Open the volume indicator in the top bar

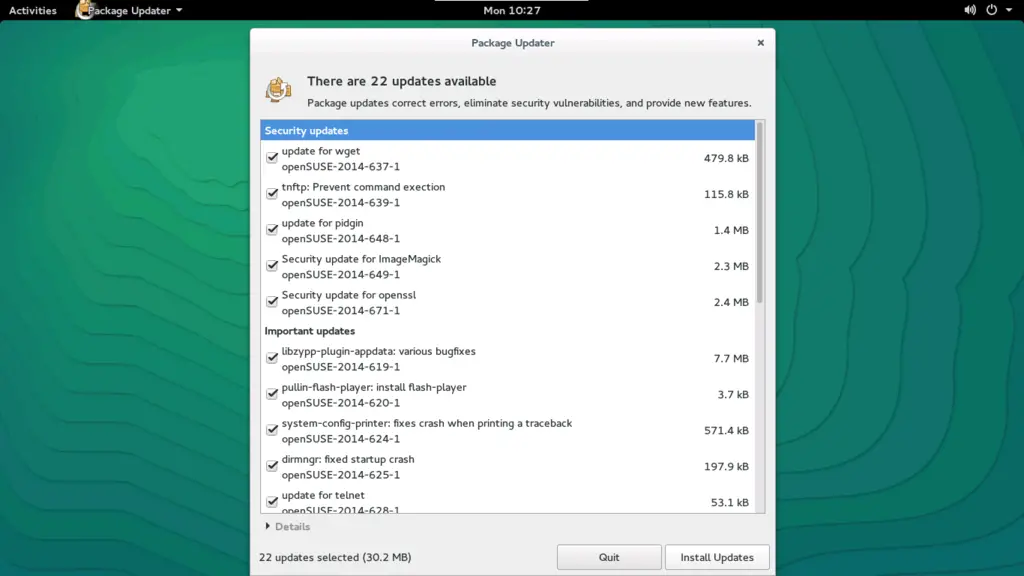(970, 10)
